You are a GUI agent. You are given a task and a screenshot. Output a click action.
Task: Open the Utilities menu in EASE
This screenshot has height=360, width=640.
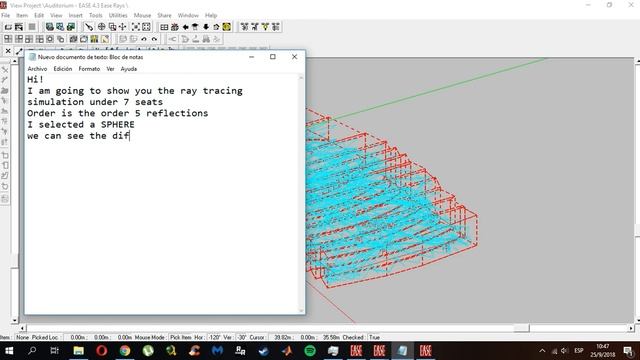[118, 15]
